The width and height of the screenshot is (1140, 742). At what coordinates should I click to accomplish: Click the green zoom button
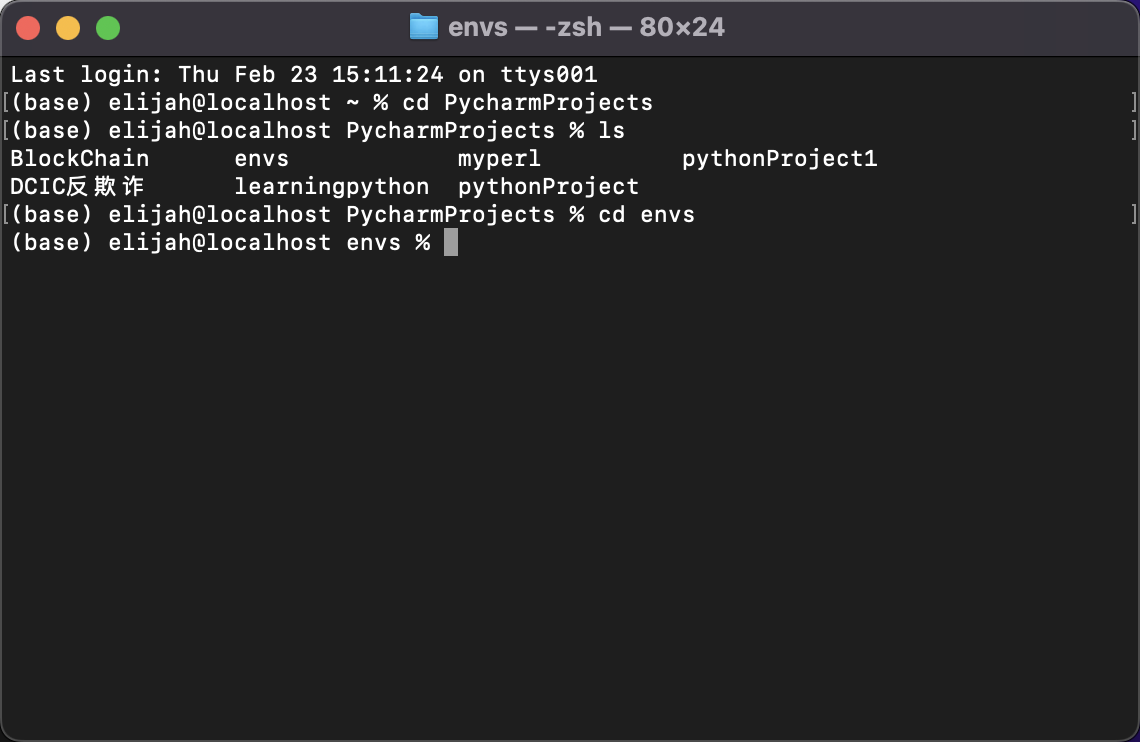coord(106,29)
